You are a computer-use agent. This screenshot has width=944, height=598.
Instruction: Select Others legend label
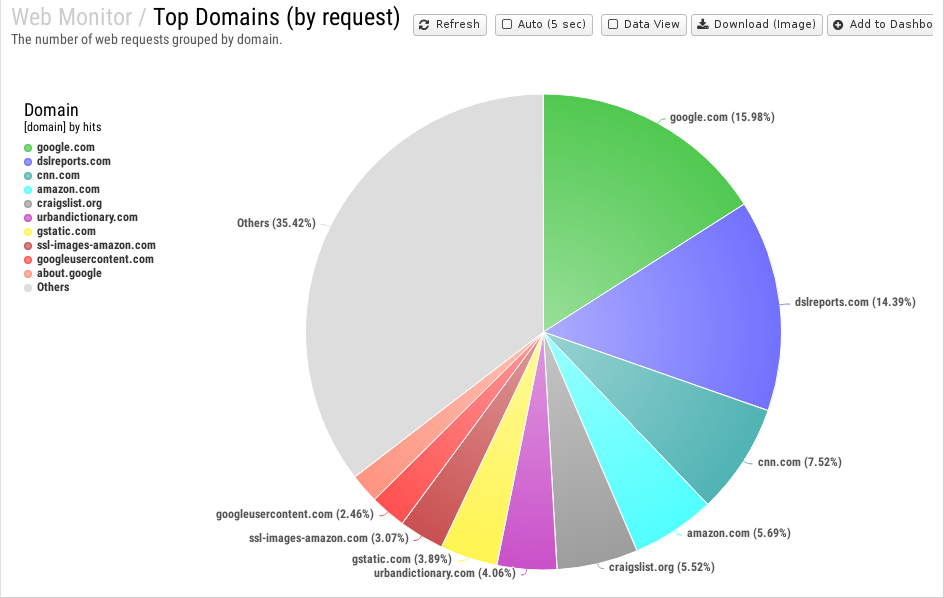[x=53, y=287]
